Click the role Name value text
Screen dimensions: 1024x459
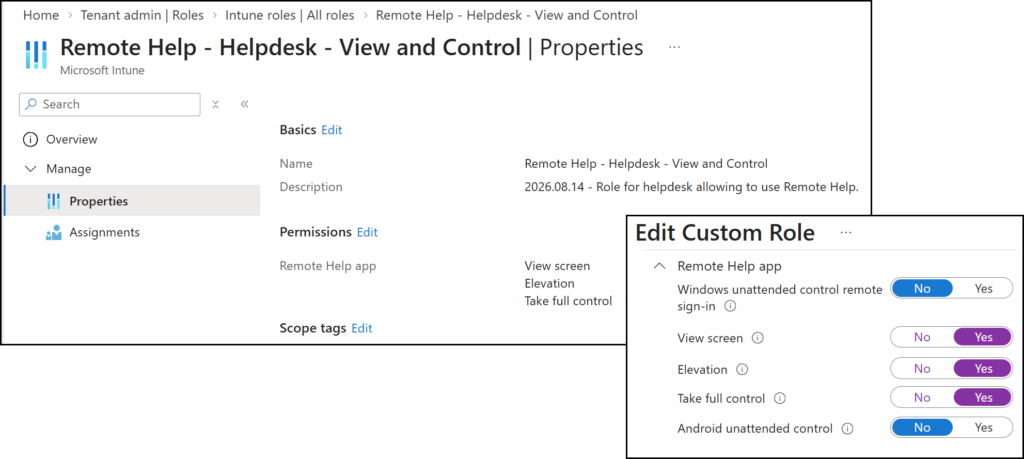(x=646, y=163)
